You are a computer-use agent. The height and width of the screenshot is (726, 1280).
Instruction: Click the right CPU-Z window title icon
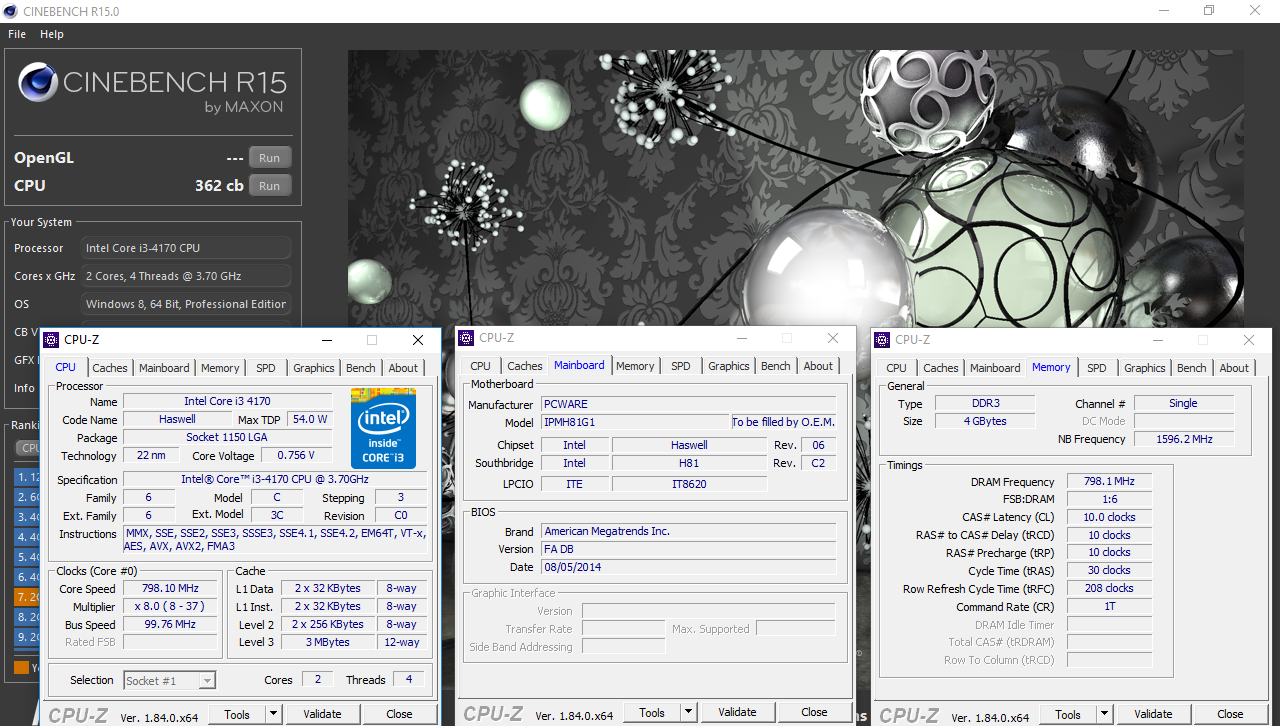point(884,340)
